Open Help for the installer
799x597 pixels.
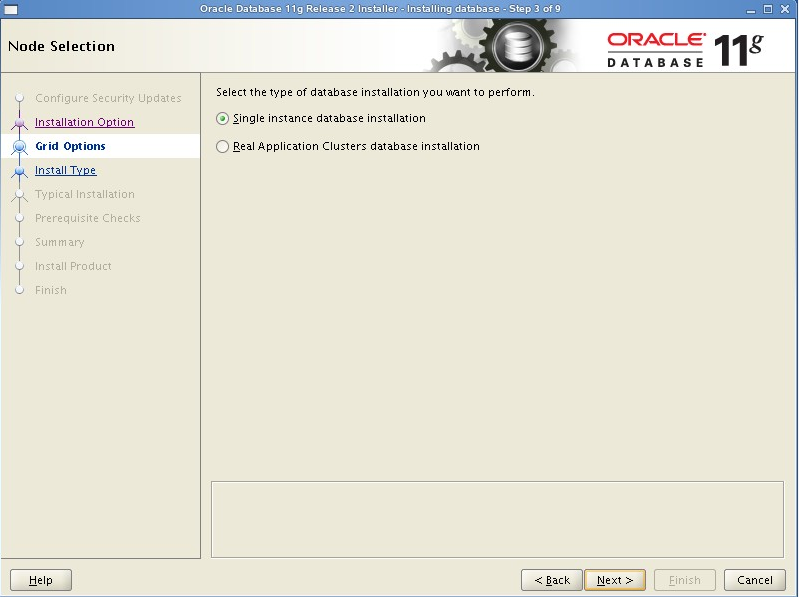click(x=41, y=580)
